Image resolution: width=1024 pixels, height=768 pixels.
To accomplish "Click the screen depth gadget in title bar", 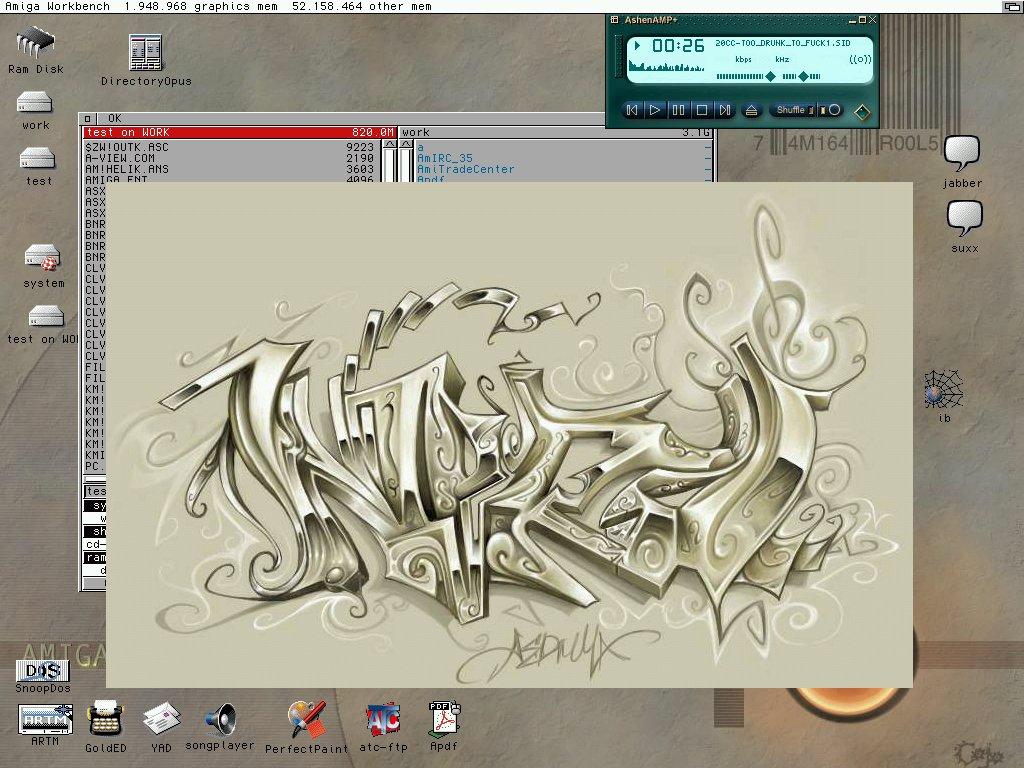I will coord(1012,7).
